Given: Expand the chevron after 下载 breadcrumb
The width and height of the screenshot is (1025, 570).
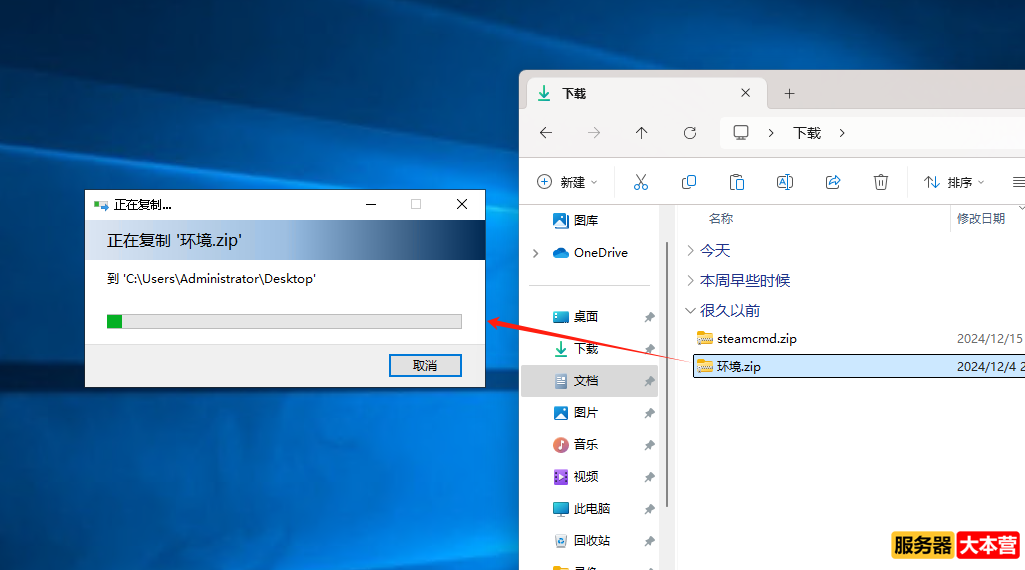Looking at the screenshot, I should point(842,133).
